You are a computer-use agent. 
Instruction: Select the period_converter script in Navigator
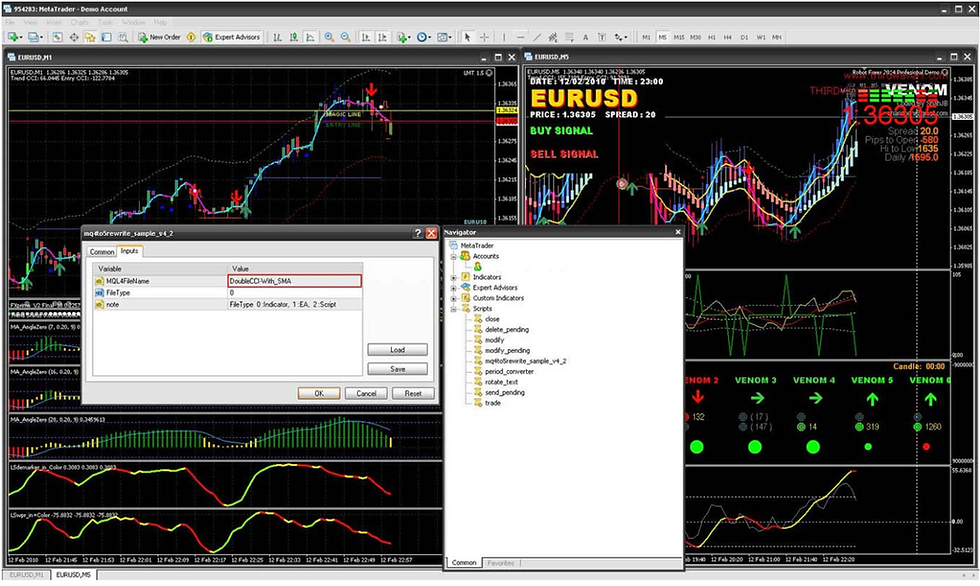(509, 371)
